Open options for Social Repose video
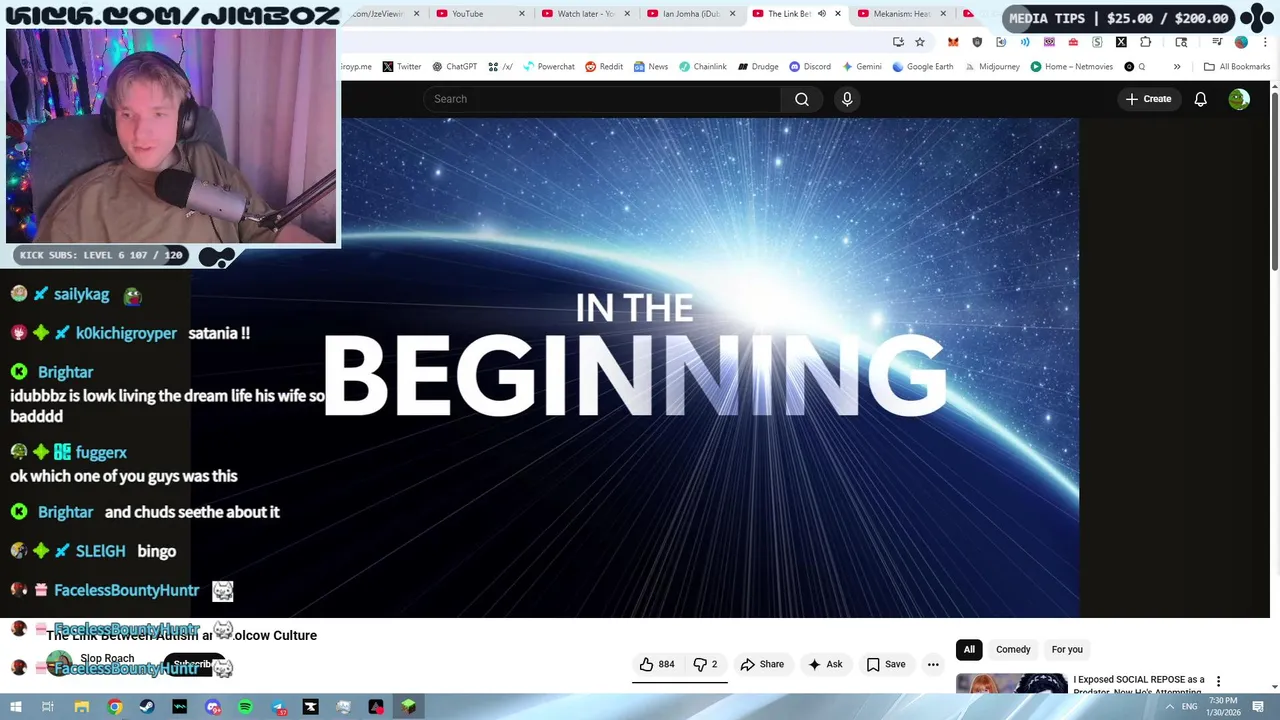Screen dimensions: 1280x720 (x=1218, y=681)
